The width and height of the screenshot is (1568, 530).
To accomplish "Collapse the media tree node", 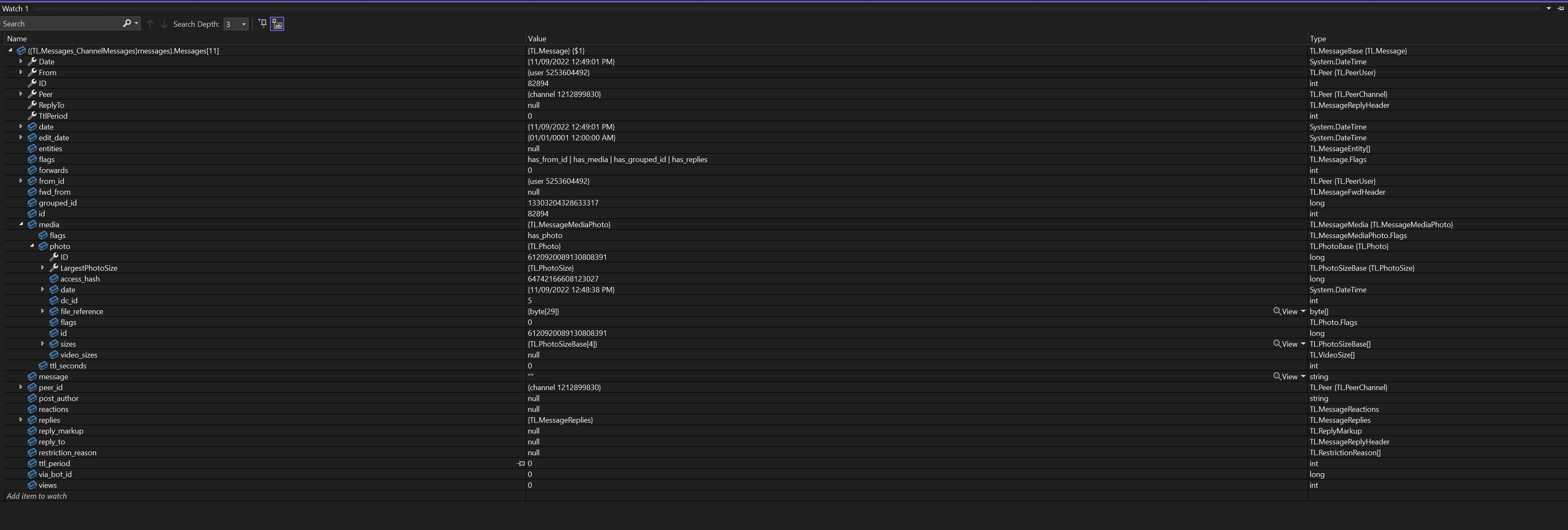I will point(21,224).
